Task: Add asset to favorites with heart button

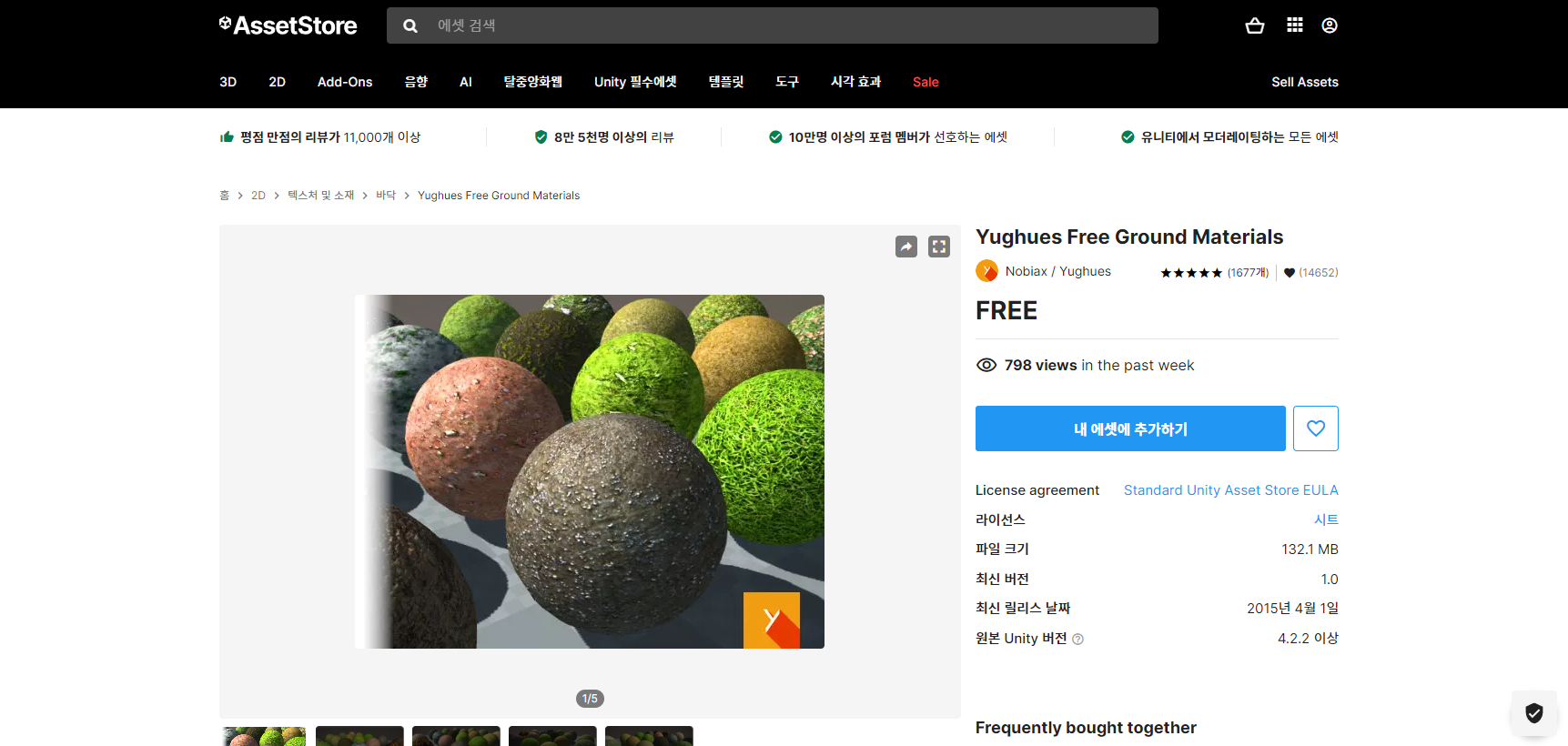Action: tap(1316, 428)
